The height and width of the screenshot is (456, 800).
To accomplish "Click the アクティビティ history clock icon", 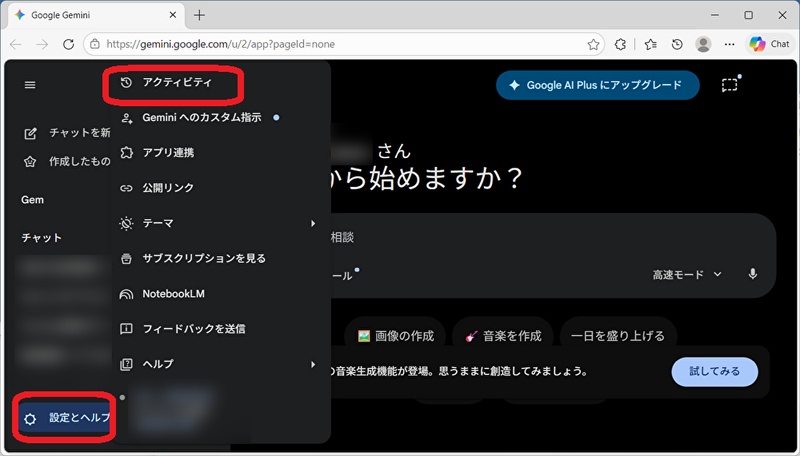I will pos(127,83).
